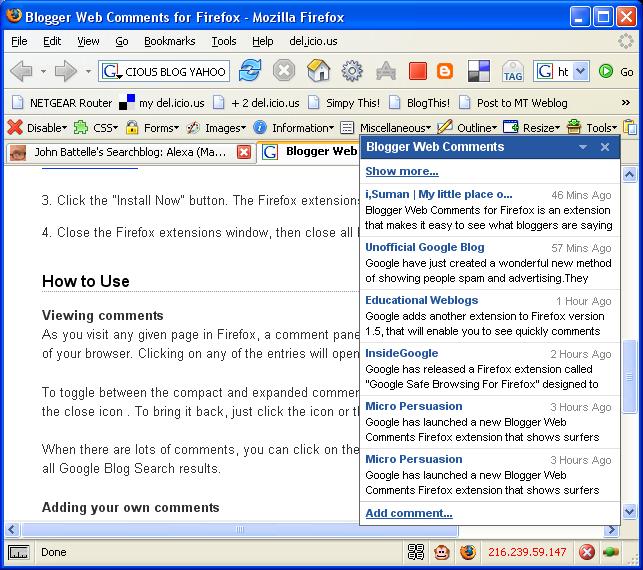Image resolution: width=643 pixels, height=570 pixels.
Task: Click the red X status bar icon
Action: (x=587, y=552)
